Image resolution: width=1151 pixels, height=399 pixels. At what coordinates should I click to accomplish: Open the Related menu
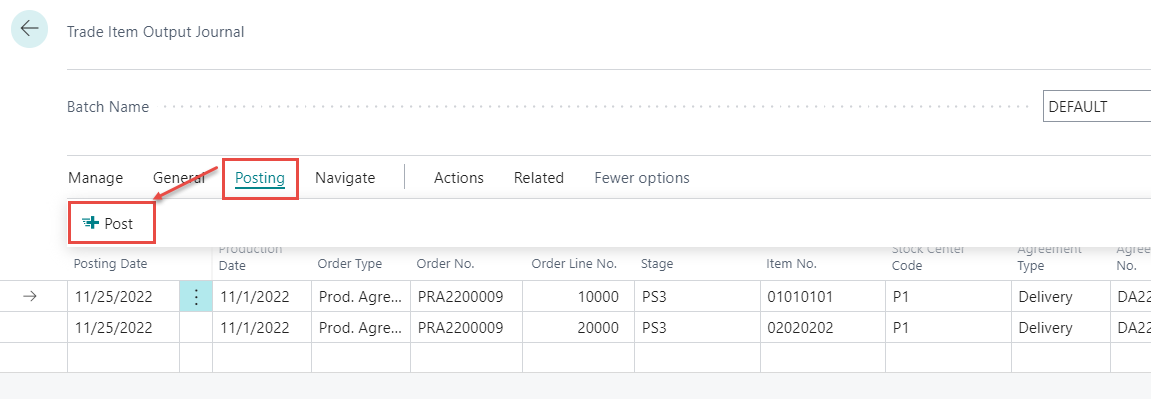[x=539, y=177]
